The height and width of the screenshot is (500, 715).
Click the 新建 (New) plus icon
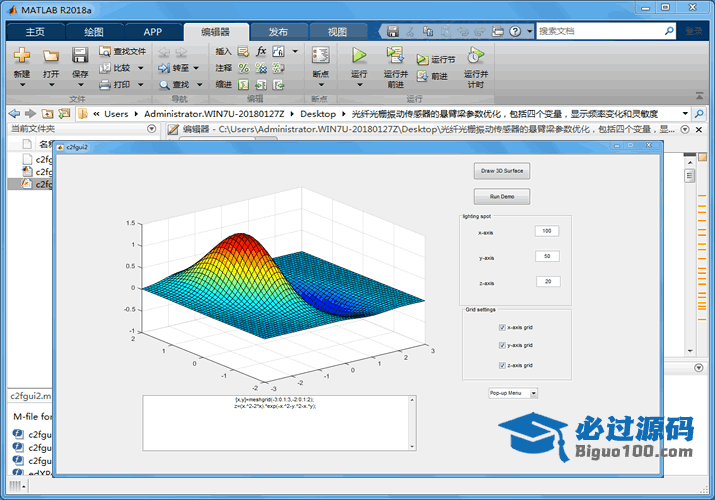point(22,55)
